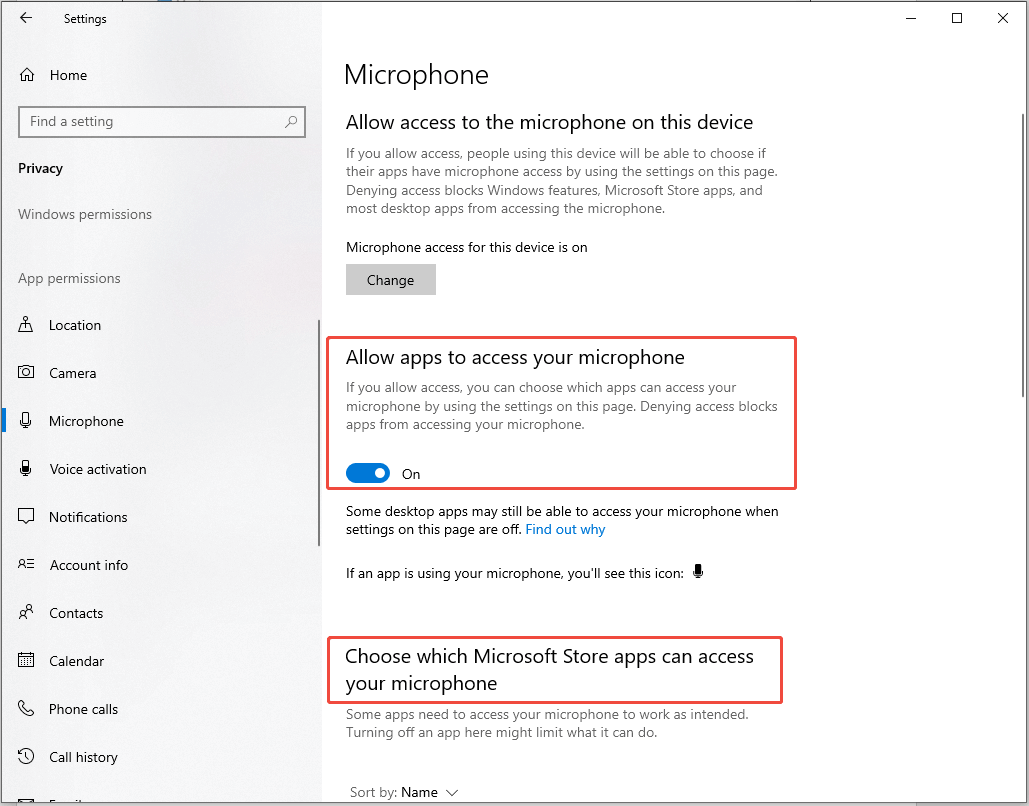
Task: Select the Voice activation icon
Action: click(25, 468)
